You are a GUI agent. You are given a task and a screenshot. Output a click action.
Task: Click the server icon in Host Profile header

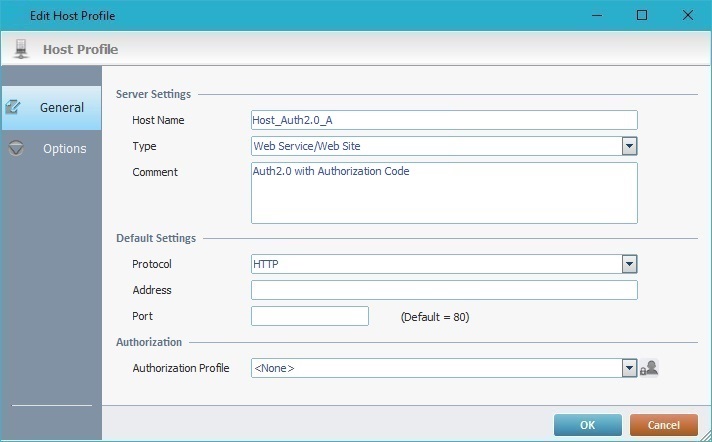click(21, 49)
